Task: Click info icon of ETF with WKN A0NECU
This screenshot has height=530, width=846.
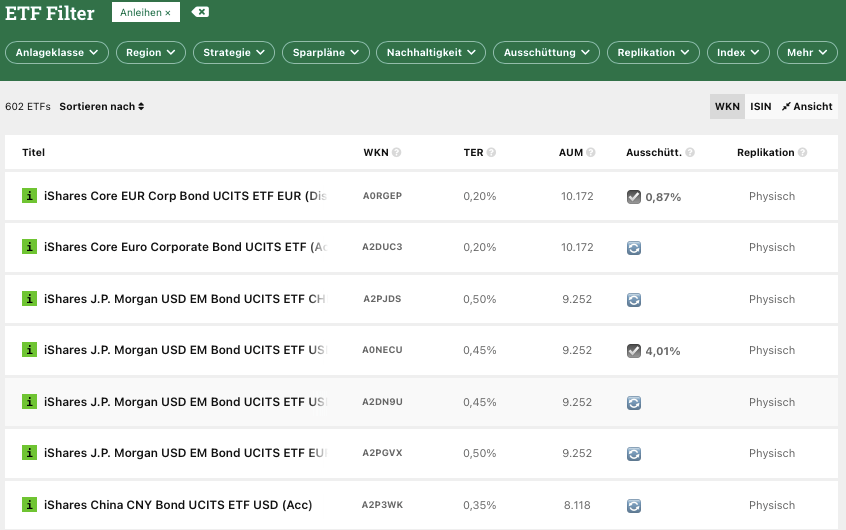Action: 29,350
